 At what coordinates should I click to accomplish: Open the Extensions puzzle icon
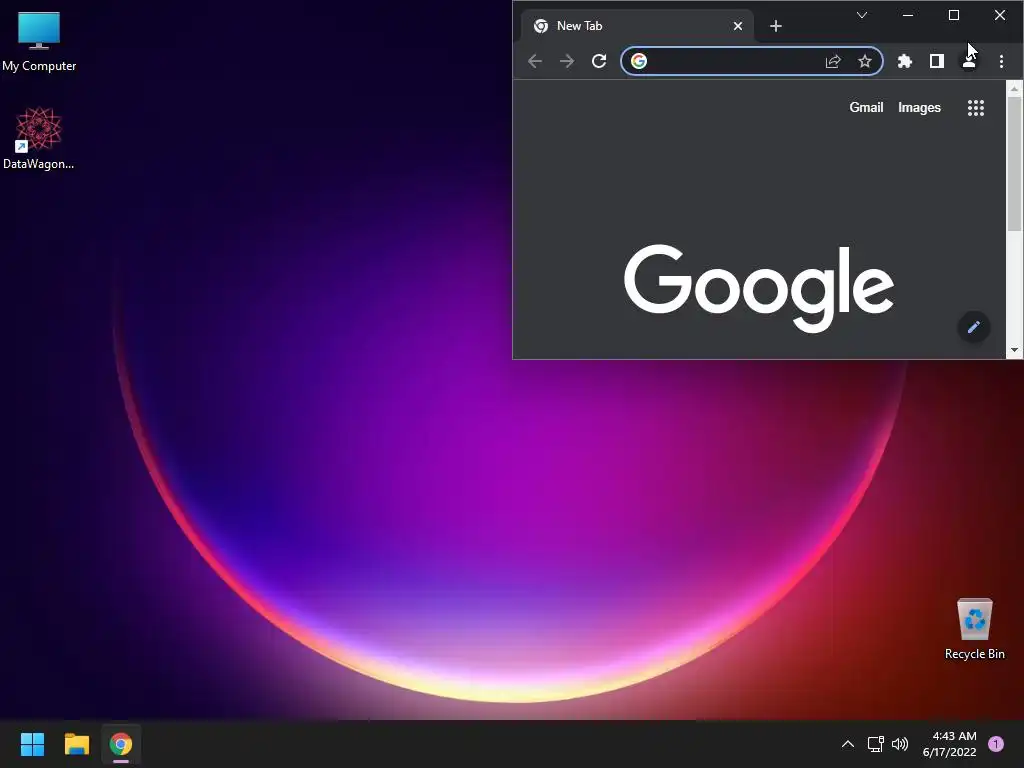(x=904, y=61)
